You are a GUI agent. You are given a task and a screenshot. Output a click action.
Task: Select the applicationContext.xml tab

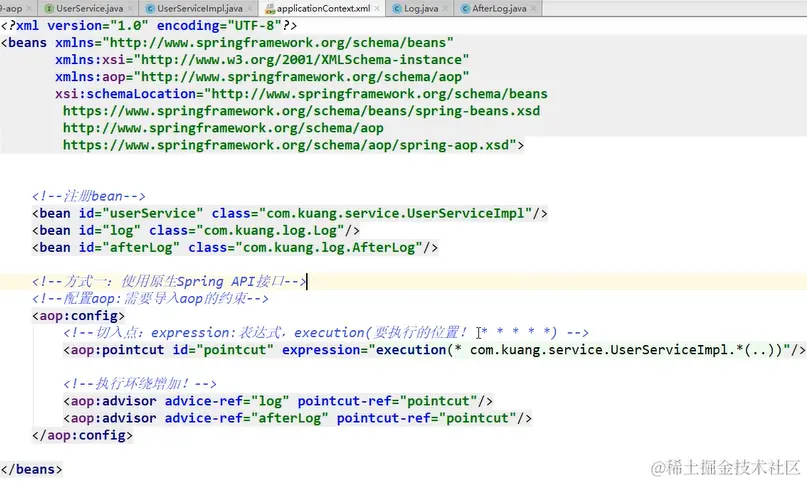323,8
